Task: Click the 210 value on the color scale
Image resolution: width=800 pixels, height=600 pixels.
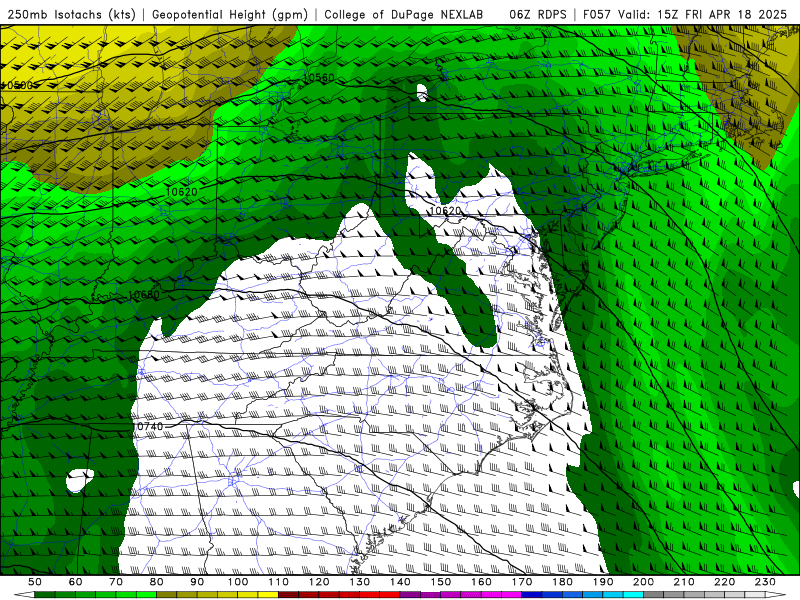Action: pyautogui.click(x=684, y=582)
